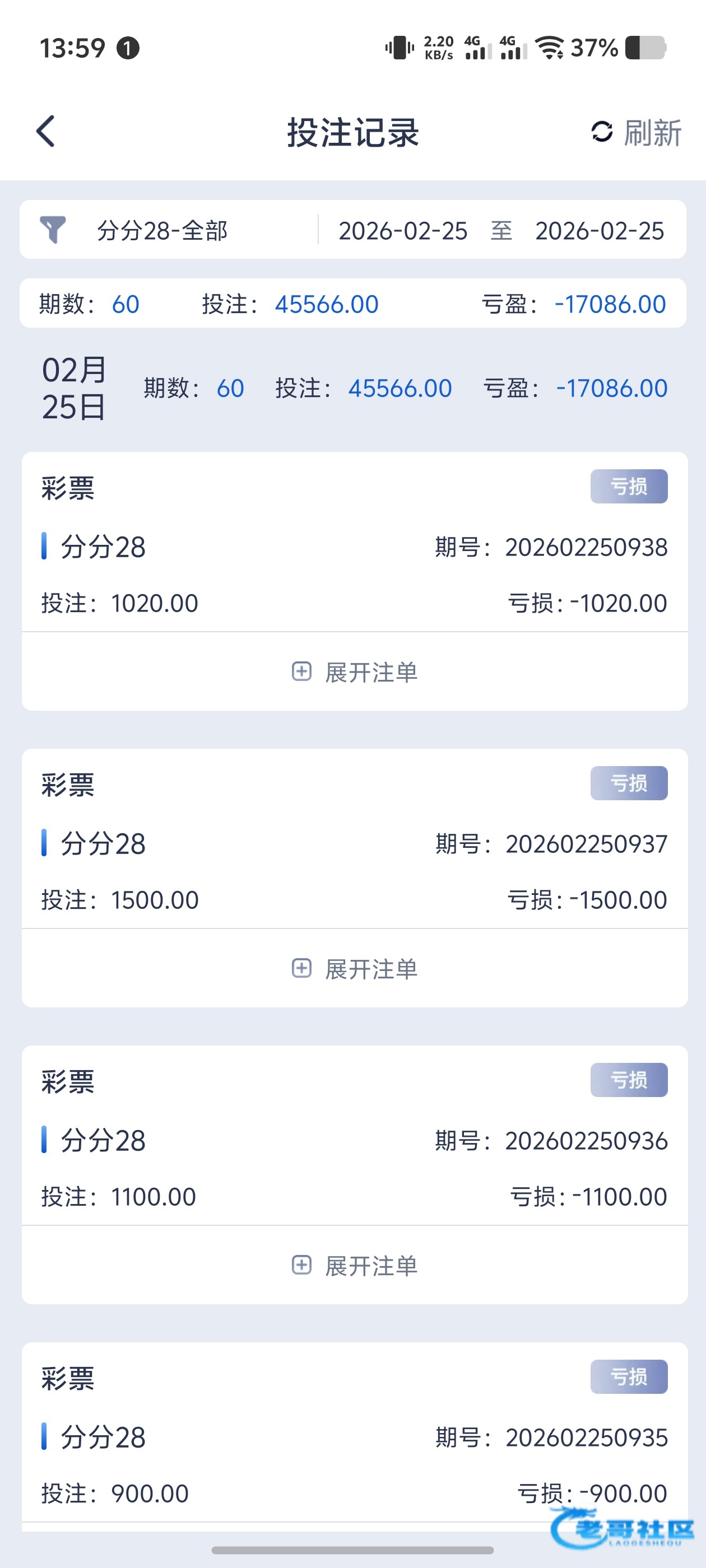706x1568 pixels.
Task: Tap plus icon for issue 202602250936
Action: 301,1265
